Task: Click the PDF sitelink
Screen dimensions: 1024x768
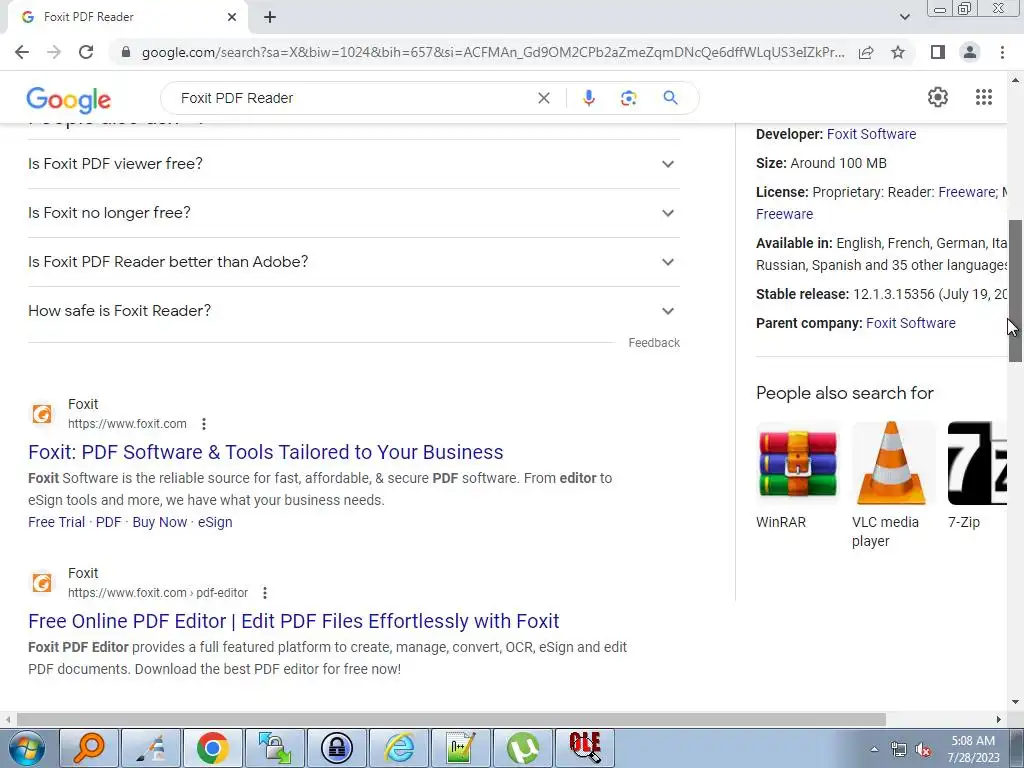Action: point(108,522)
